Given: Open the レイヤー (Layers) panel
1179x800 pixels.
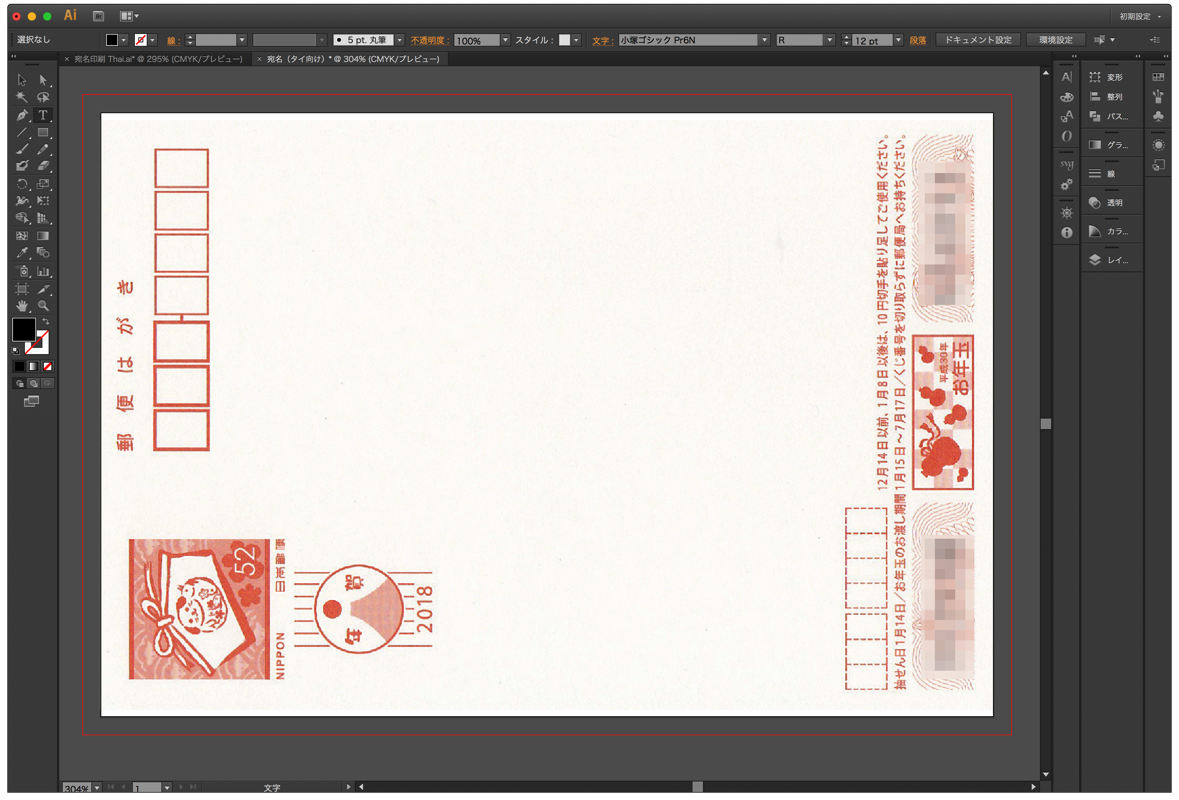Looking at the screenshot, I should pyautogui.click(x=1115, y=258).
